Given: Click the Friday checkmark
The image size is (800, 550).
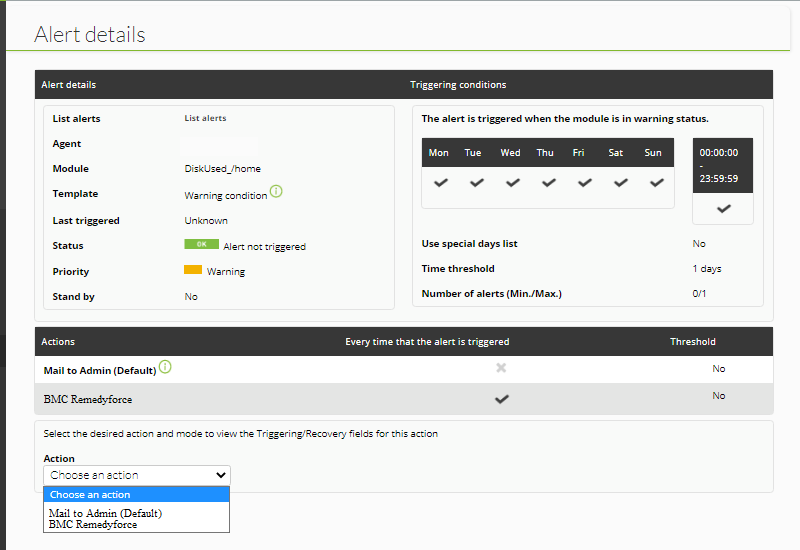Looking at the screenshot, I should tap(585, 183).
